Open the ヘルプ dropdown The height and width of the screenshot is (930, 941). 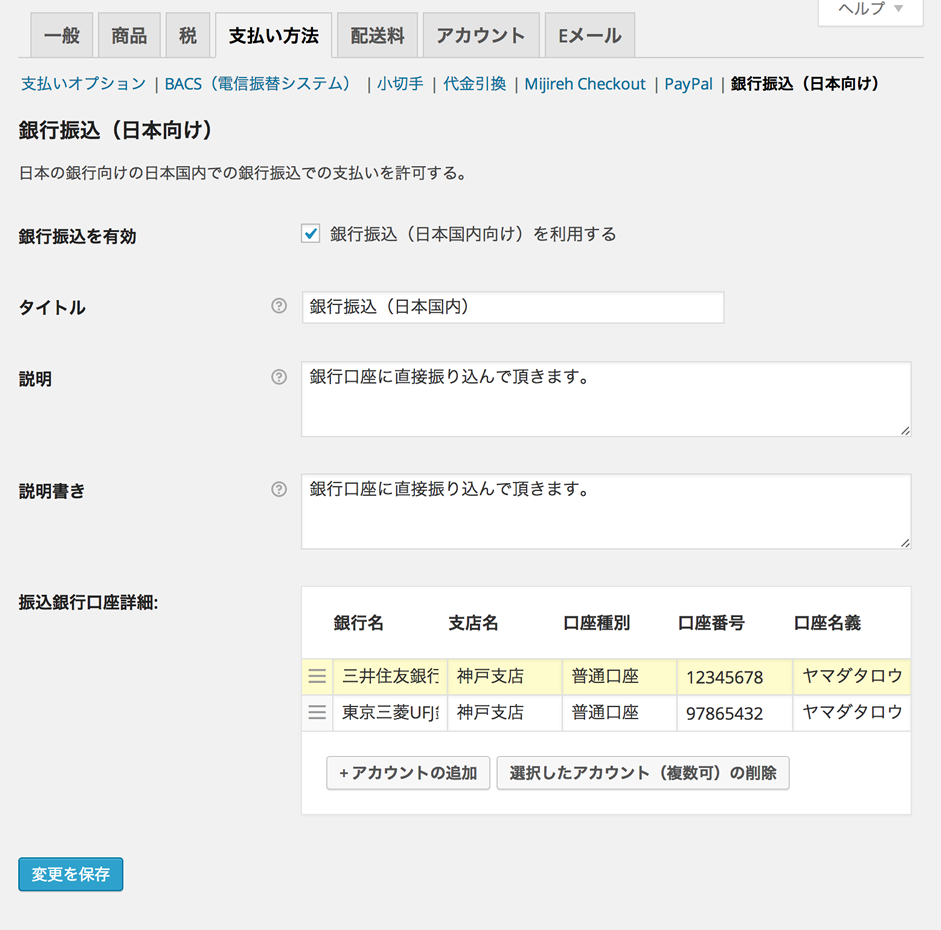870,10
